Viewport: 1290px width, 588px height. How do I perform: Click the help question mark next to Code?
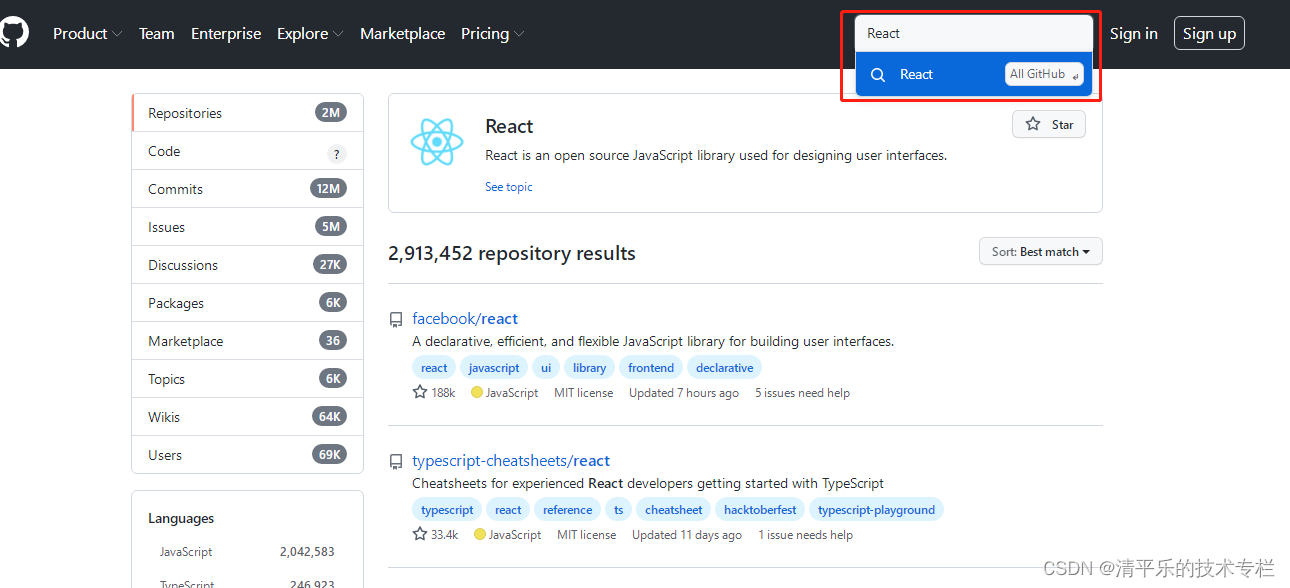336,154
